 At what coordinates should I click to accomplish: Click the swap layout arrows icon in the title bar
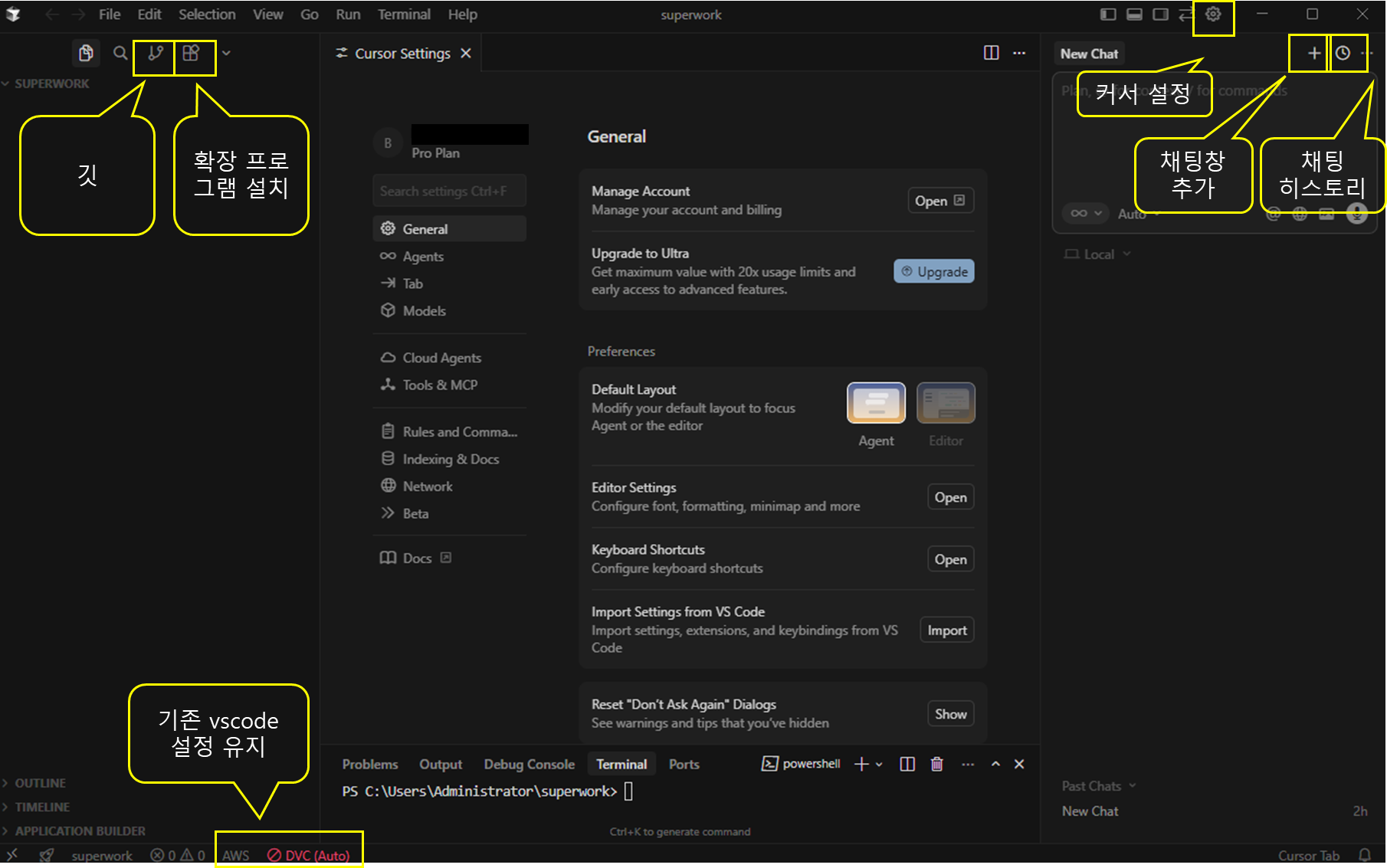[x=1185, y=14]
